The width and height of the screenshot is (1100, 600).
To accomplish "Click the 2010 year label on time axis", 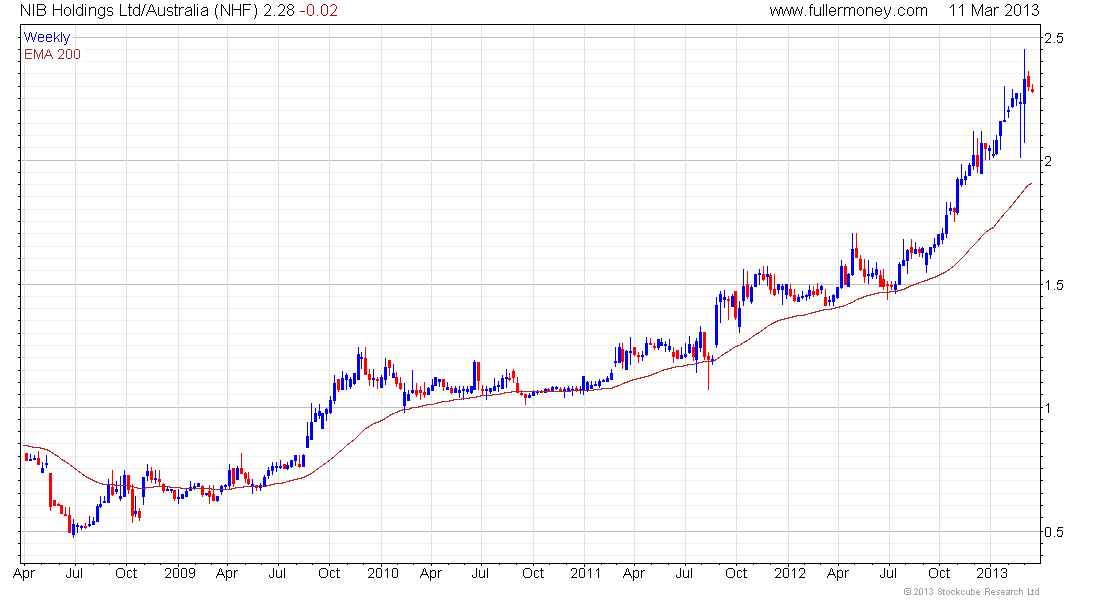I will [382, 573].
